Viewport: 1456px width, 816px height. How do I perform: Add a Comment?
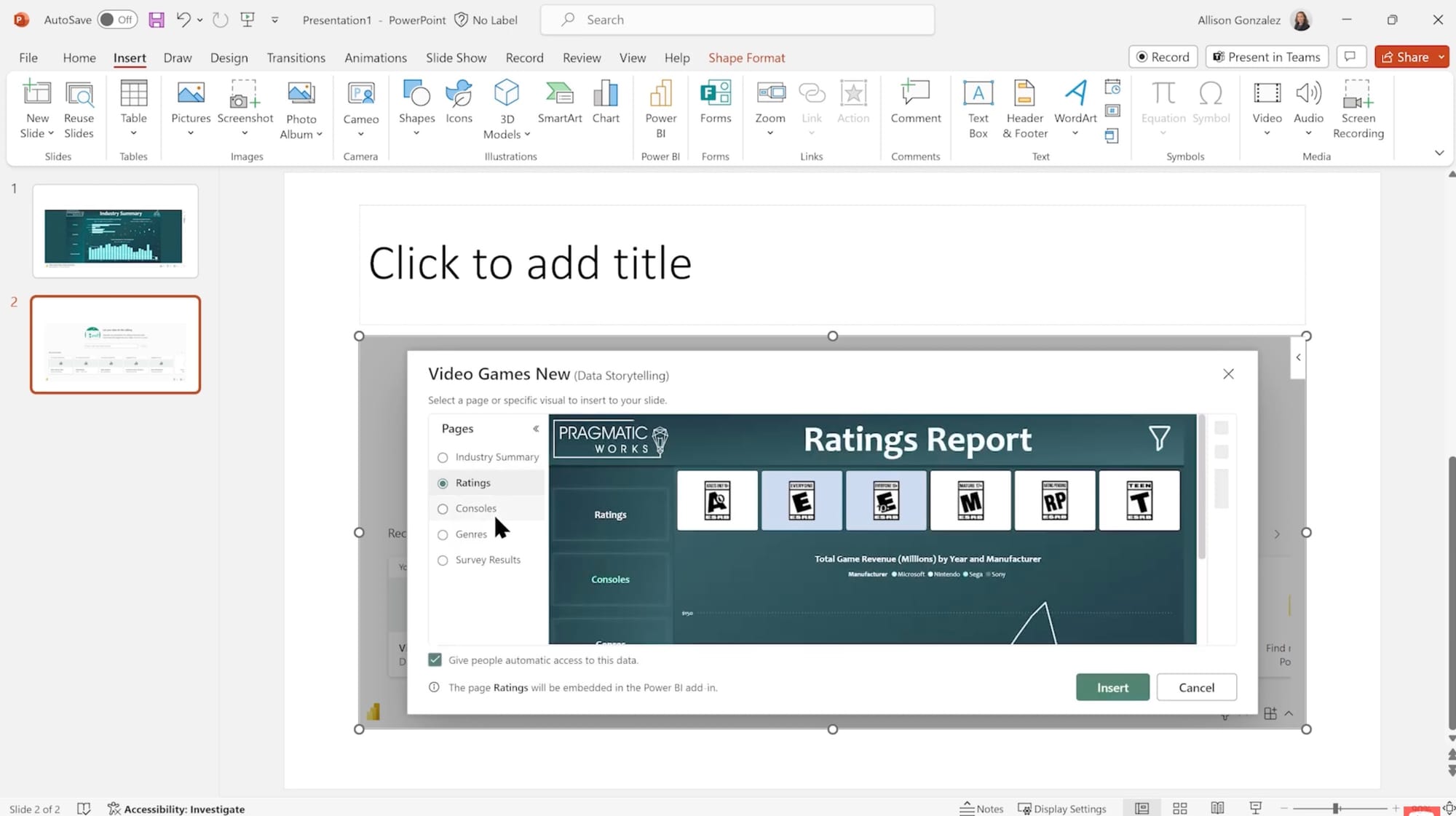[x=915, y=102]
